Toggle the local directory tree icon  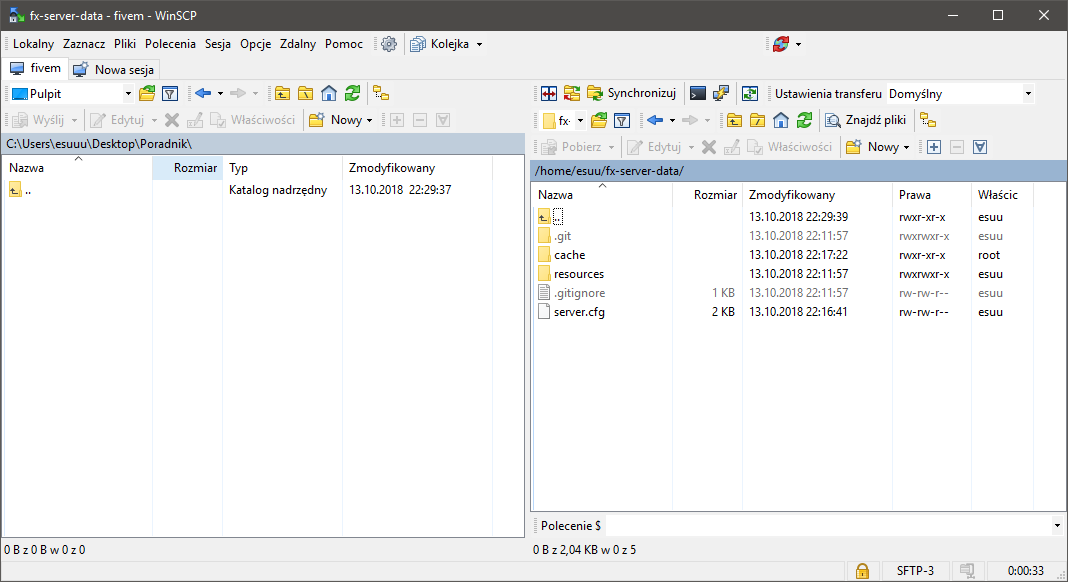pos(381,94)
